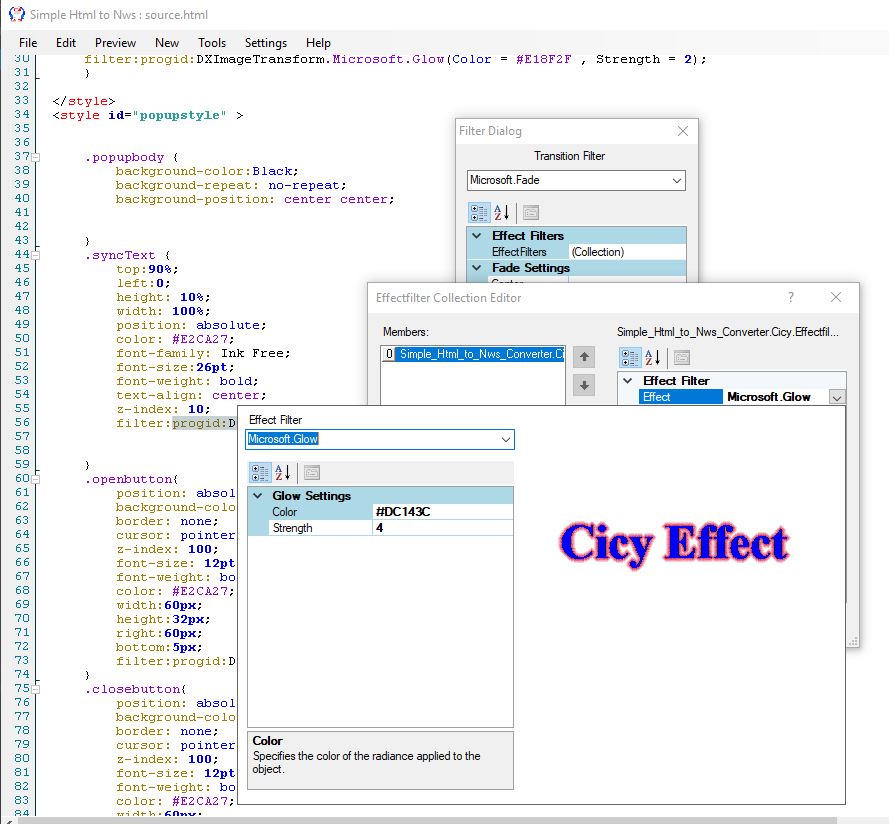Open help question mark in Collection Editor
Screen dimensions: 889x824
point(791,297)
